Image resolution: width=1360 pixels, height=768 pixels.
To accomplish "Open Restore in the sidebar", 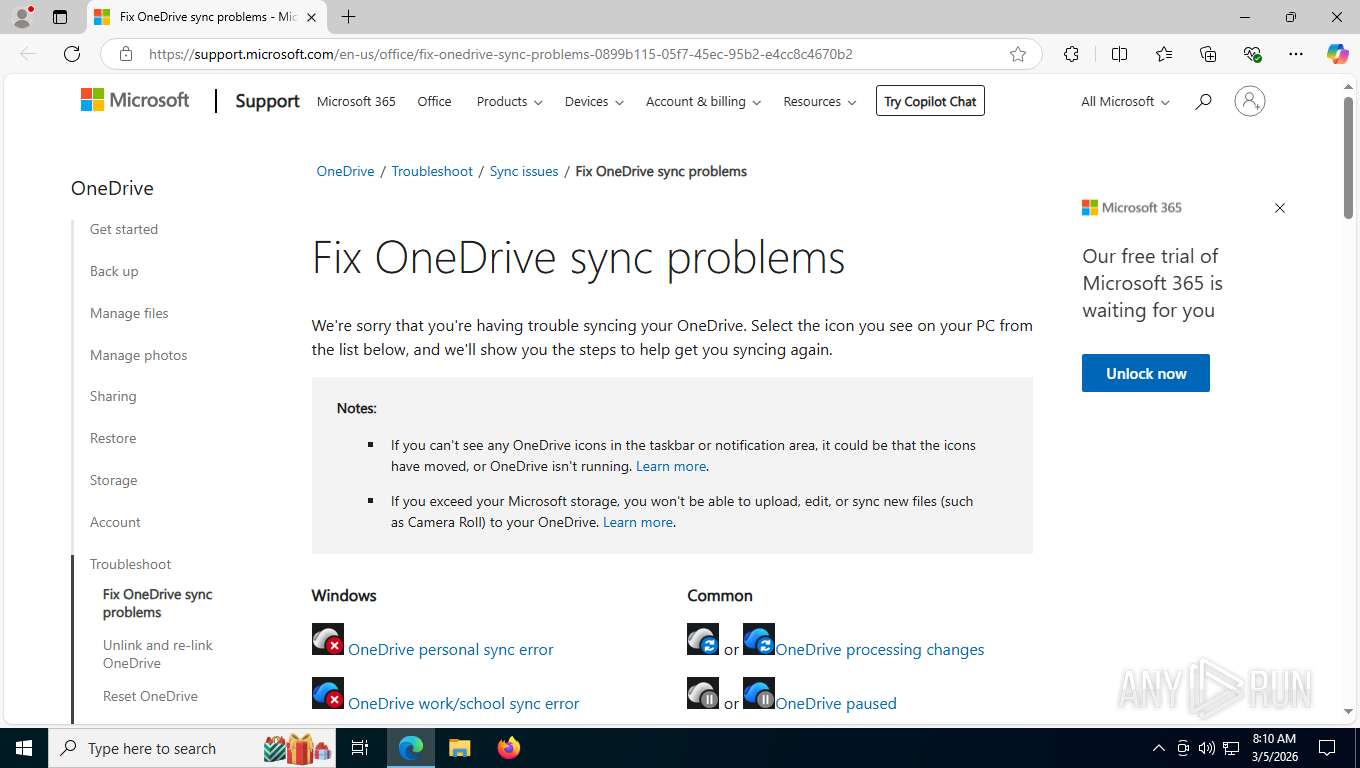I will point(113,438).
